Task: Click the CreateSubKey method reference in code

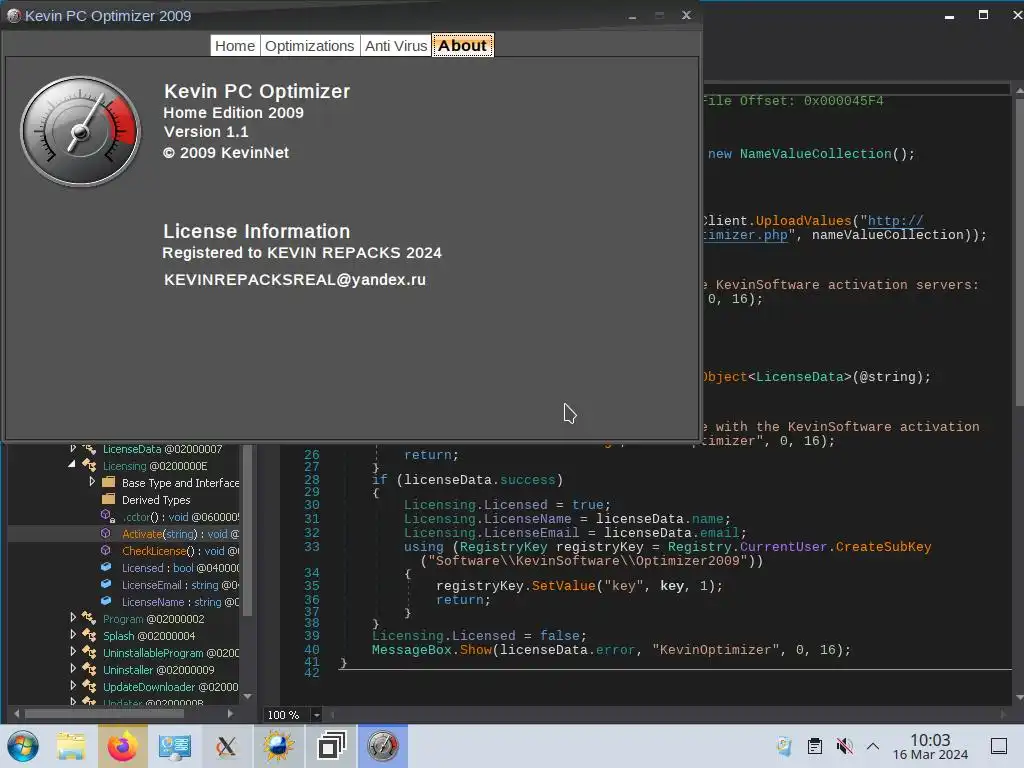Action: point(883,547)
